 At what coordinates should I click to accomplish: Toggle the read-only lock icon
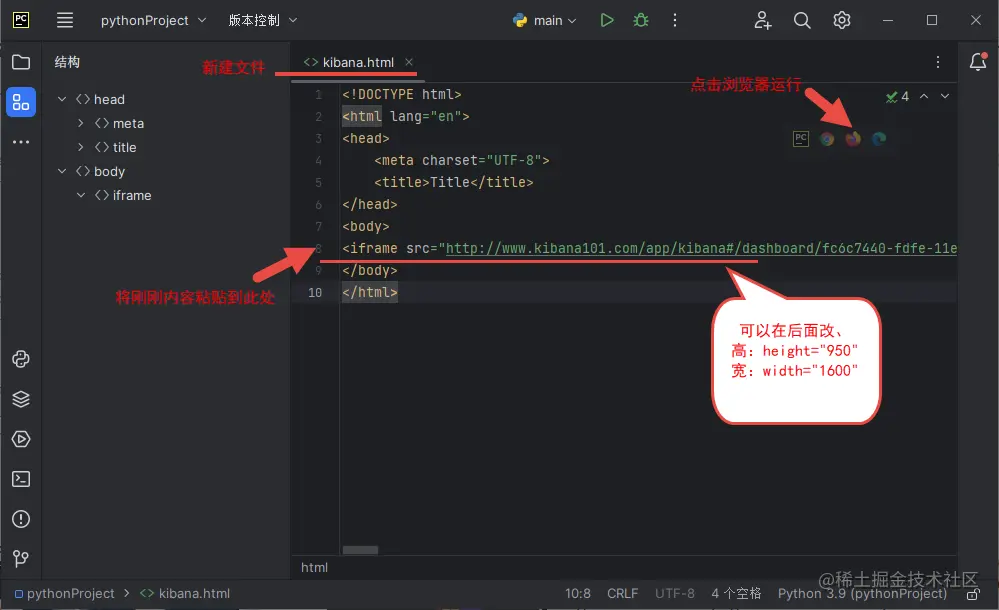[973, 595]
